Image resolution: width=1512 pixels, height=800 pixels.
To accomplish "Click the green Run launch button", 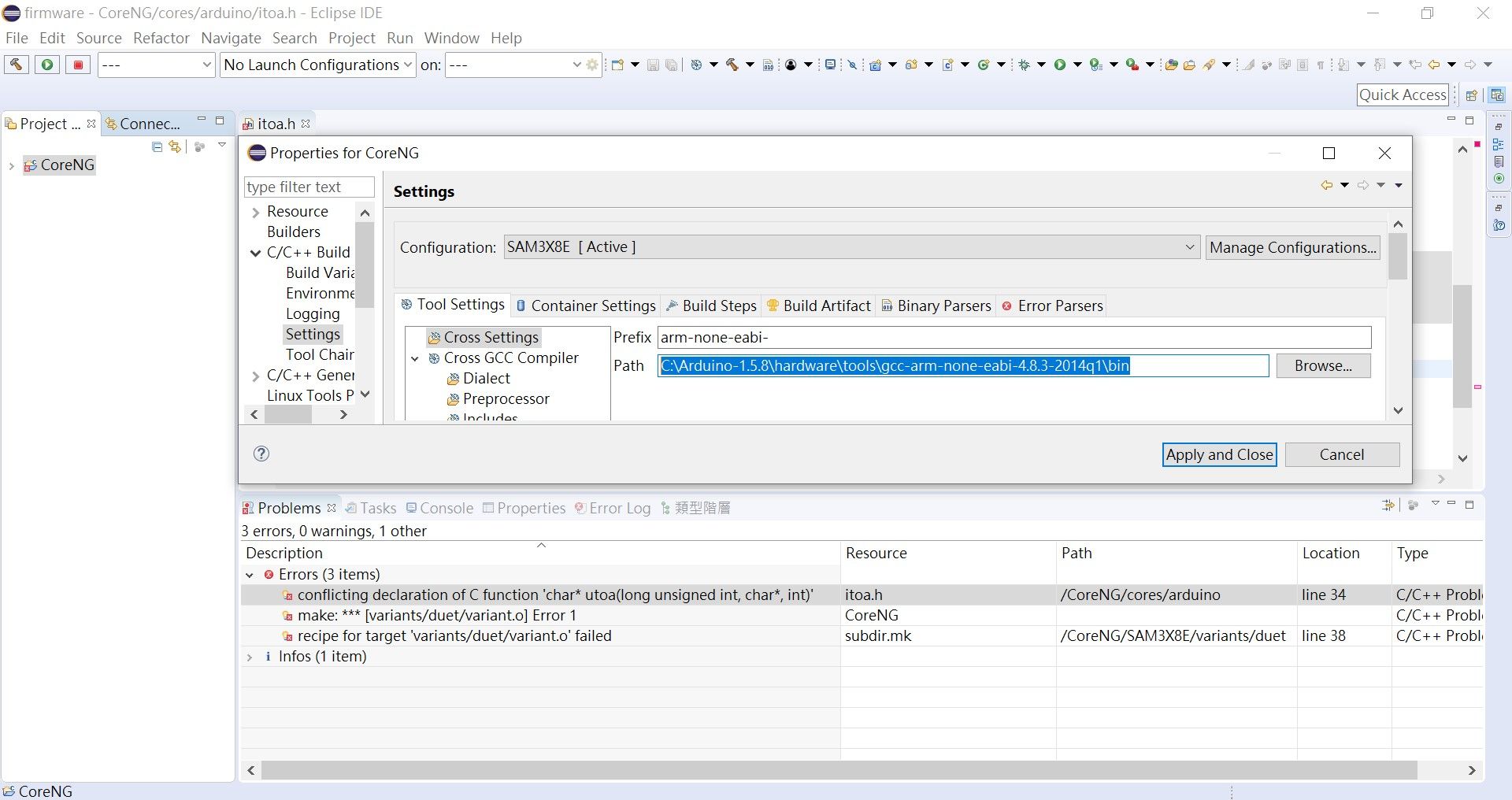I will coord(47,65).
